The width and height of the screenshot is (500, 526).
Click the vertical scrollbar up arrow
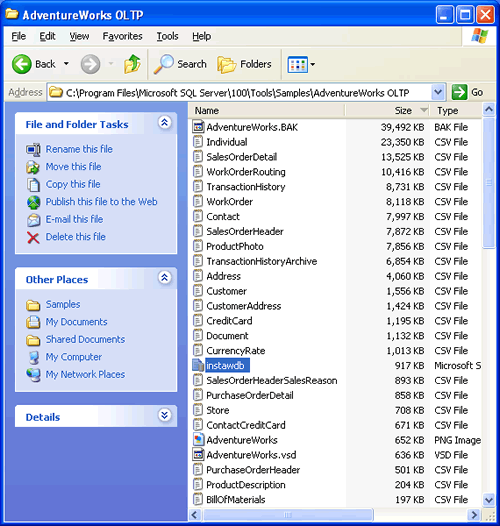[489, 110]
